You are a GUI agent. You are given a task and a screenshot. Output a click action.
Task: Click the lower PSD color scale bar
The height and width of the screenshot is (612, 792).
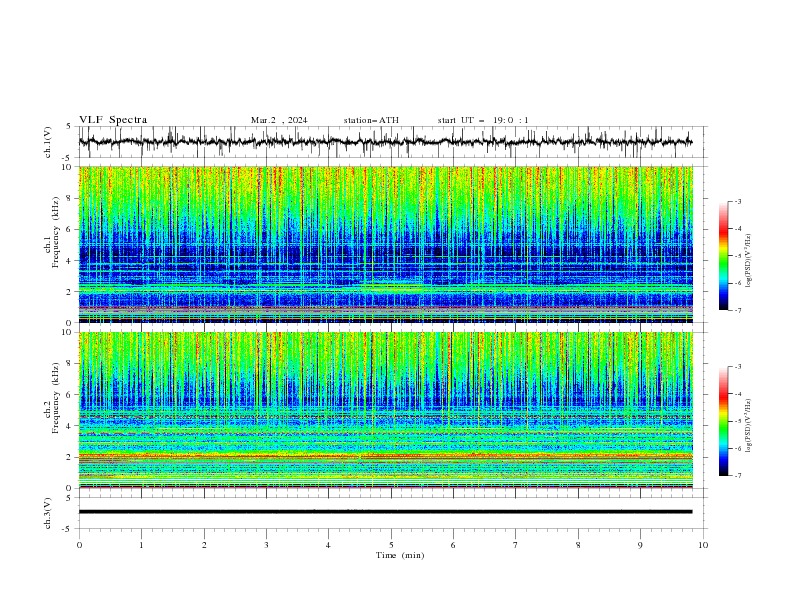[723, 421]
